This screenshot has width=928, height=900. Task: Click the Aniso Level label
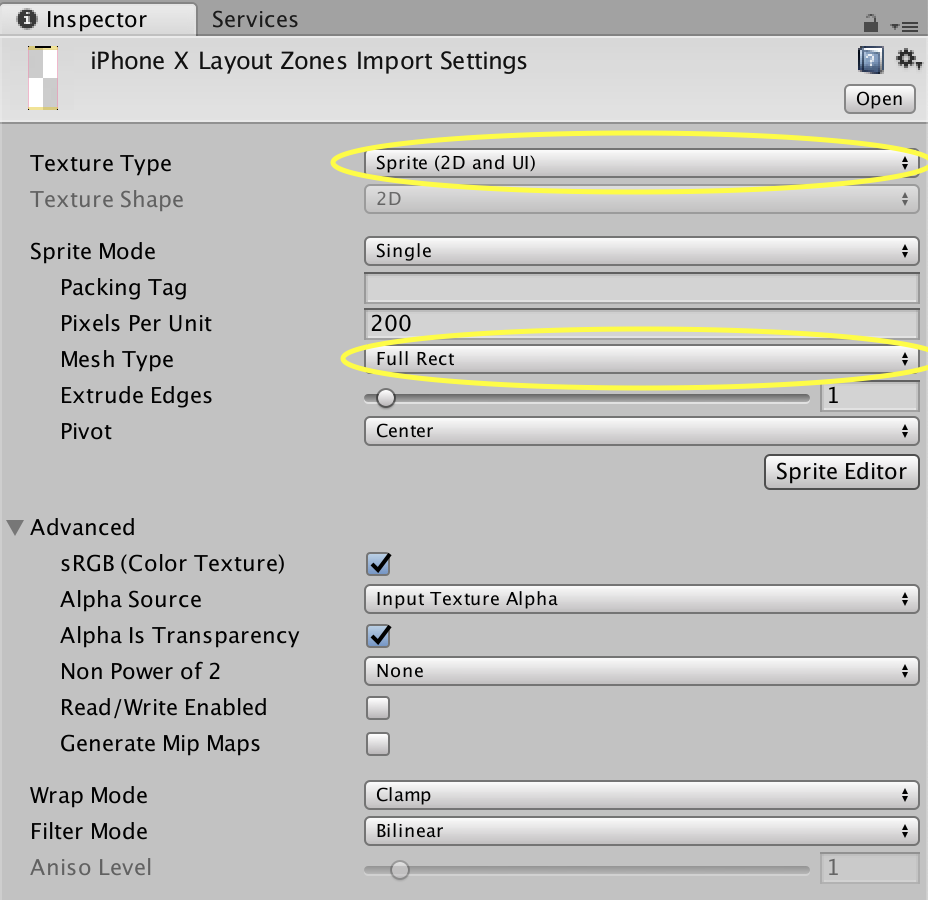click(x=91, y=867)
